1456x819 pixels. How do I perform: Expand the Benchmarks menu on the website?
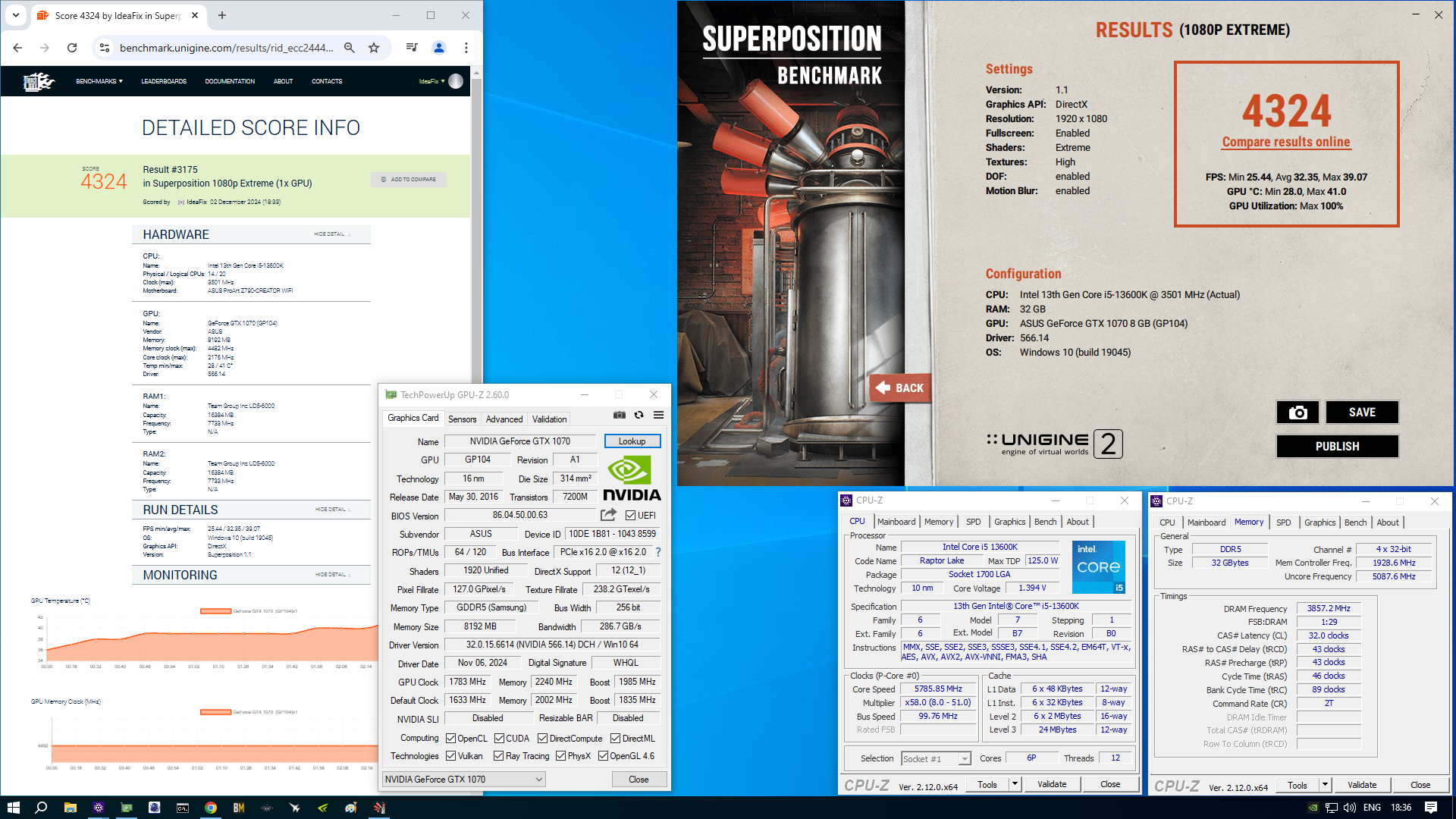coord(99,81)
